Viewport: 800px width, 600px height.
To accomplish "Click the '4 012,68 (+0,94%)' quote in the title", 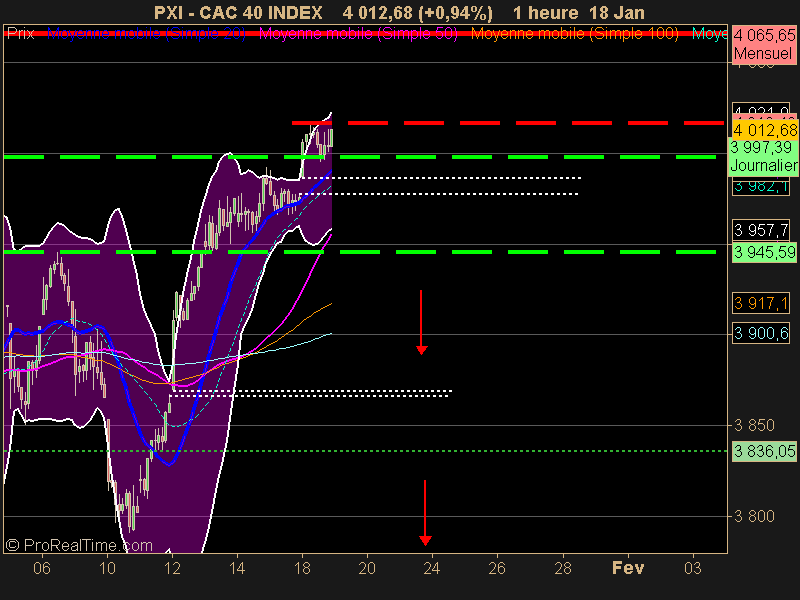I will [418, 13].
